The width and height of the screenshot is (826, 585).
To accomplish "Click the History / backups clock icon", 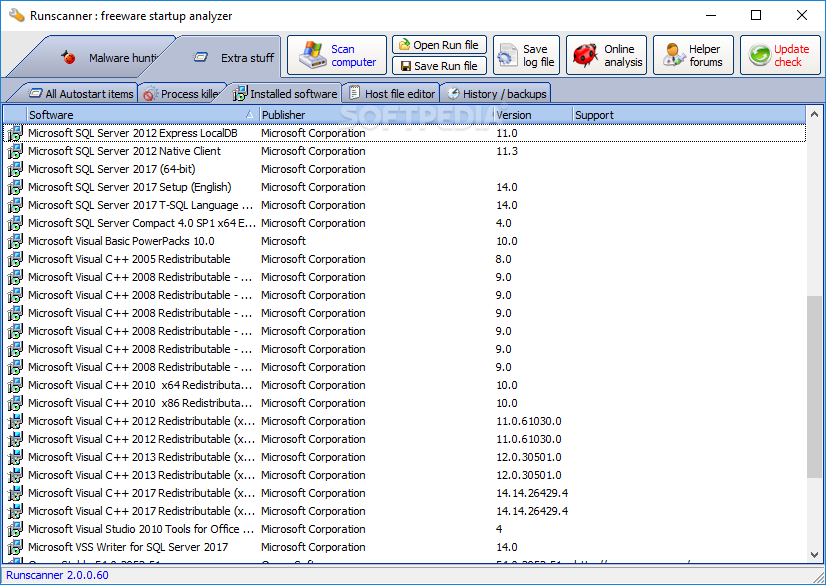I will tap(453, 94).
